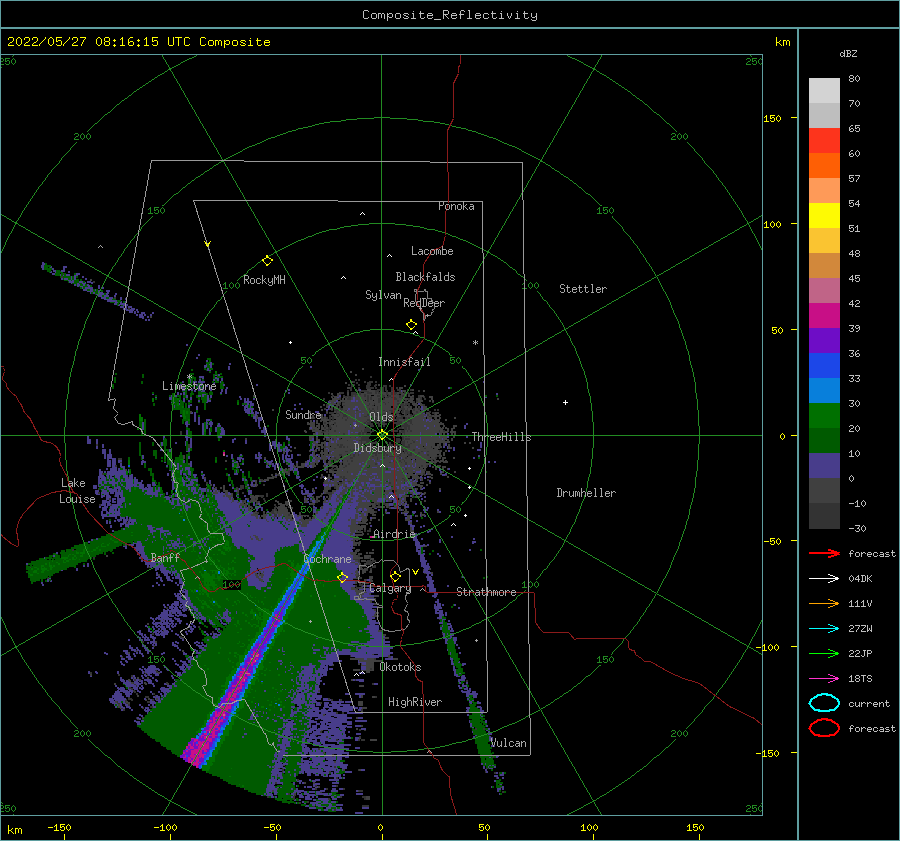Click the 18TS legend label
The width and height of the screenshot is (900, 841).
tap(860, 679)
